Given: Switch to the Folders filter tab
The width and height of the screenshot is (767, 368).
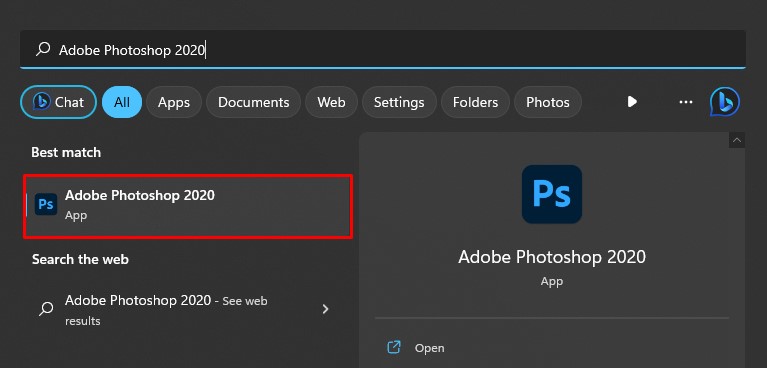Looking at the screenshot, I should (475, 102).
